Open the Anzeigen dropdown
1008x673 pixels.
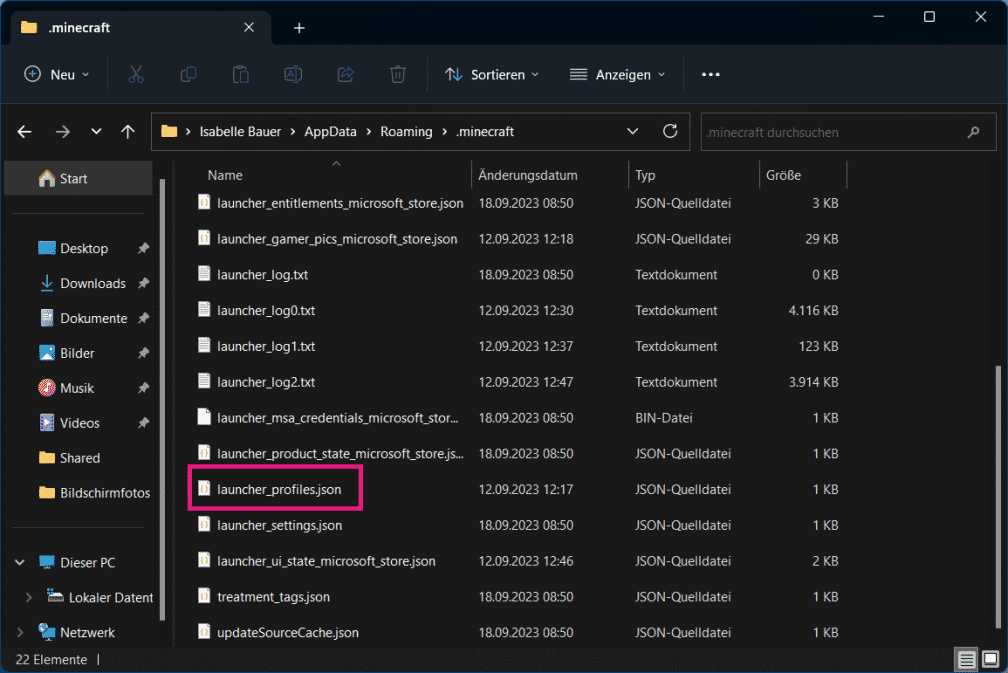(x=617, y=75)
